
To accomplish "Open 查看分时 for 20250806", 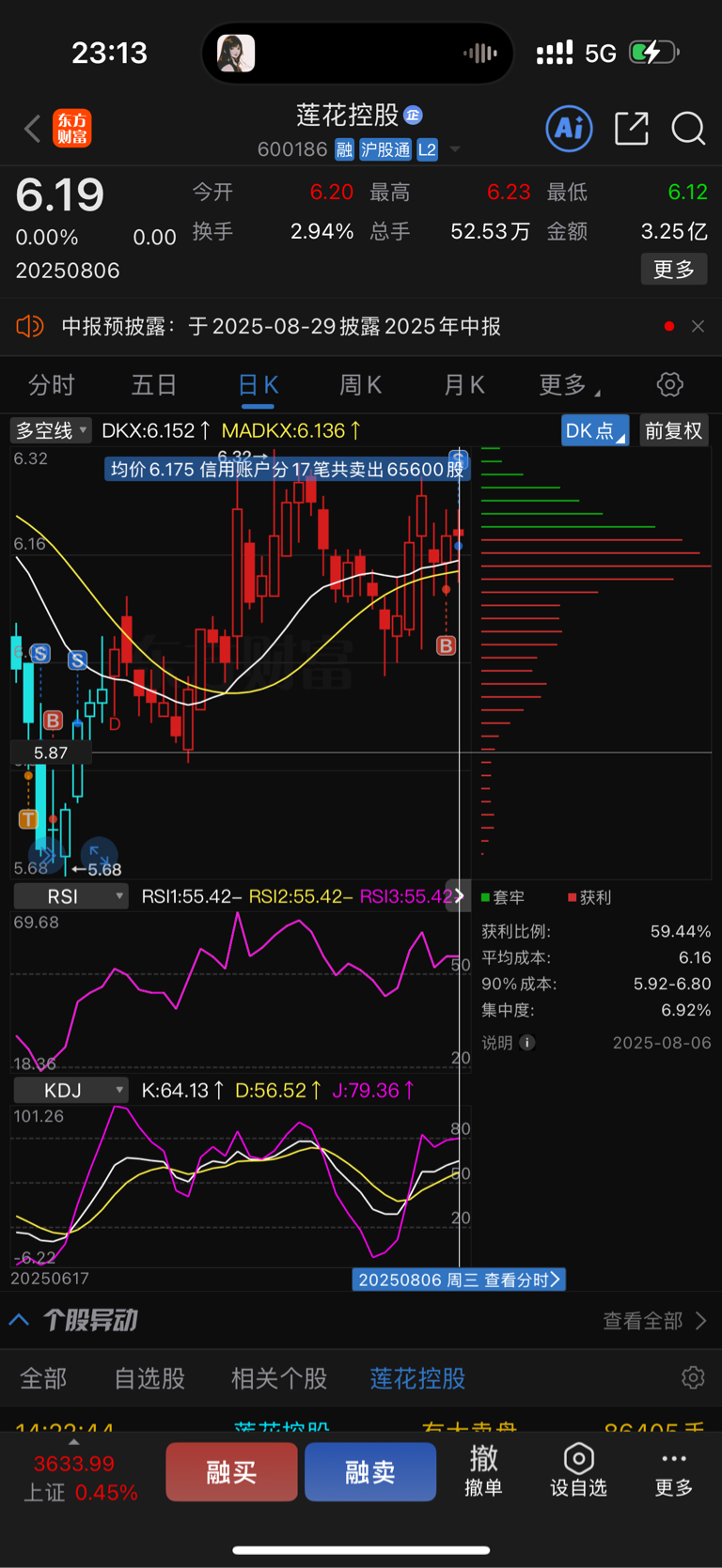I will [x=459, y=1280].
